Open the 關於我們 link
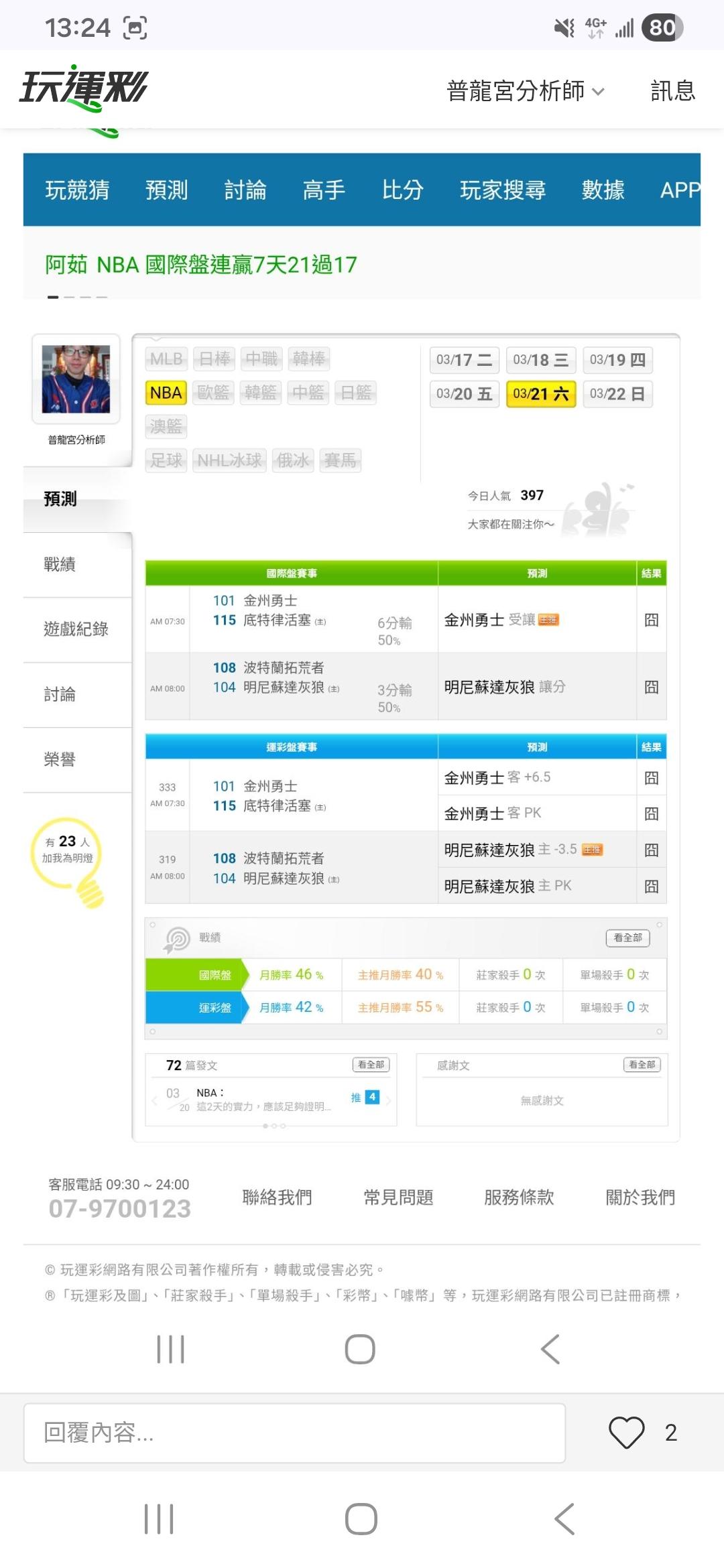Viewport: 724px width, 1568px height. 640,1197
